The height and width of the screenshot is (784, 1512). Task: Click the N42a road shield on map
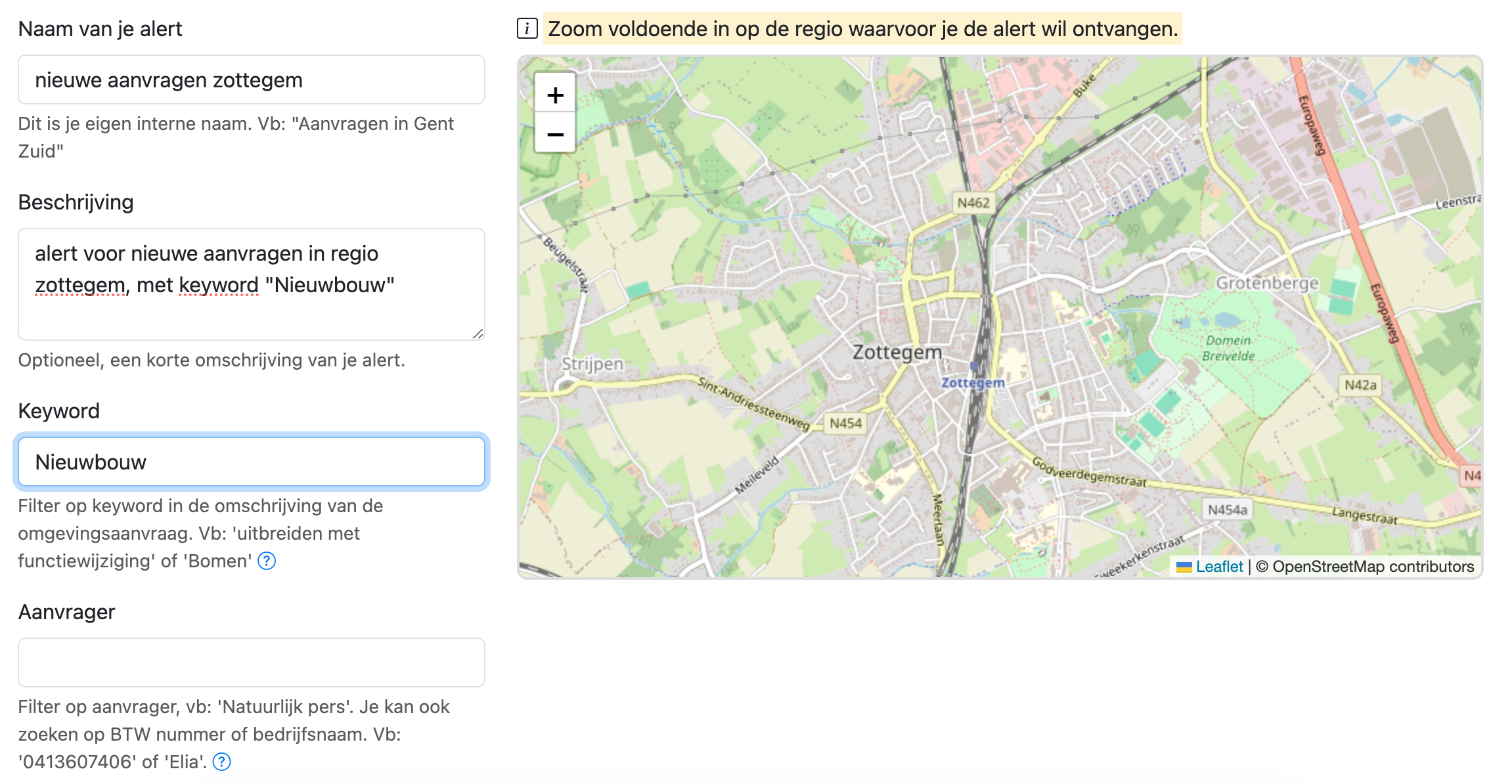pos(1360,385)
